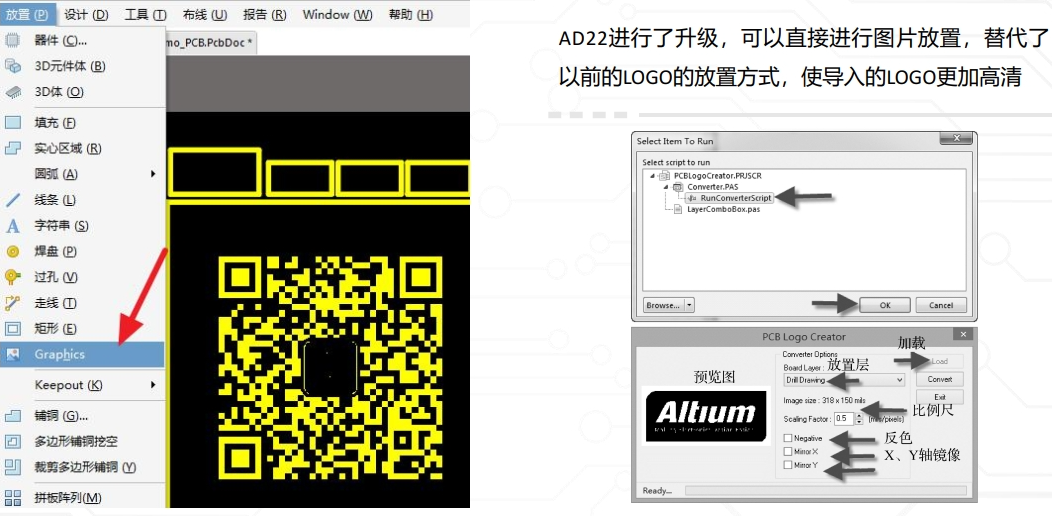Collapse the Converter.PAS tree node
The image size is (1052, 516).
666,187
